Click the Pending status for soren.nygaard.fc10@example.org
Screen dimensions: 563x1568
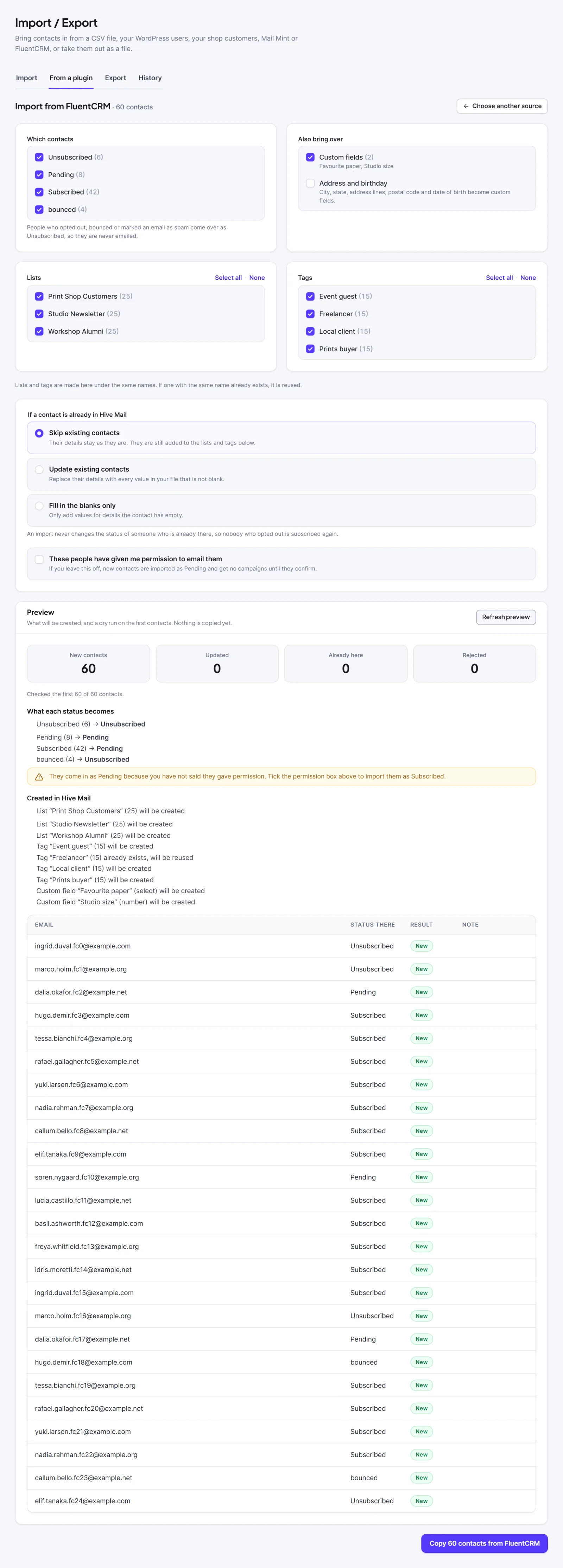tap(363, 1177)
